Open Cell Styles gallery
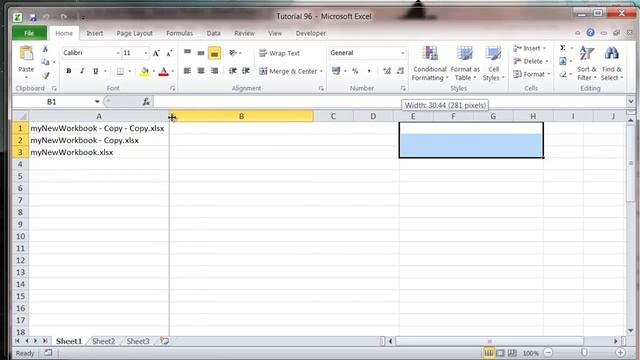Viewport: 640px width, 360px height. tap(493, 63)
